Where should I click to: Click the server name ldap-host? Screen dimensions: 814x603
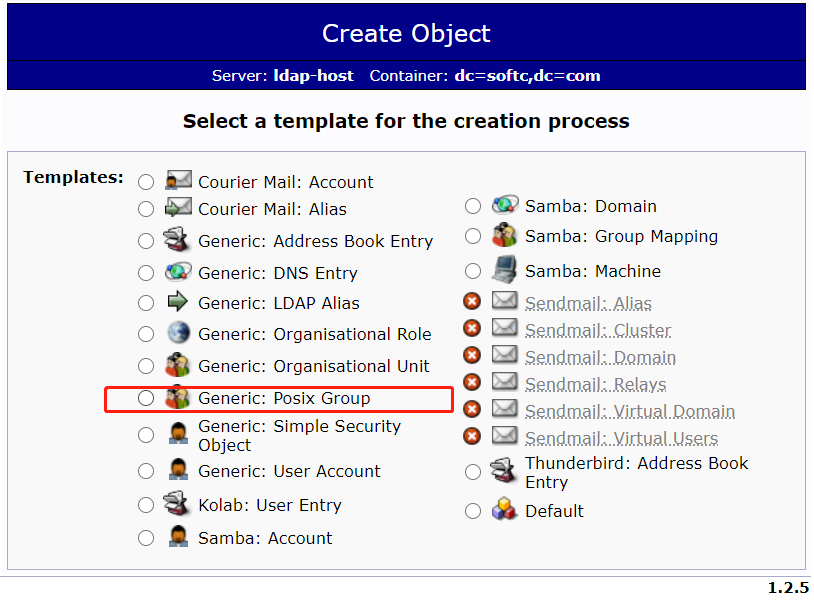tap(314, 76)
